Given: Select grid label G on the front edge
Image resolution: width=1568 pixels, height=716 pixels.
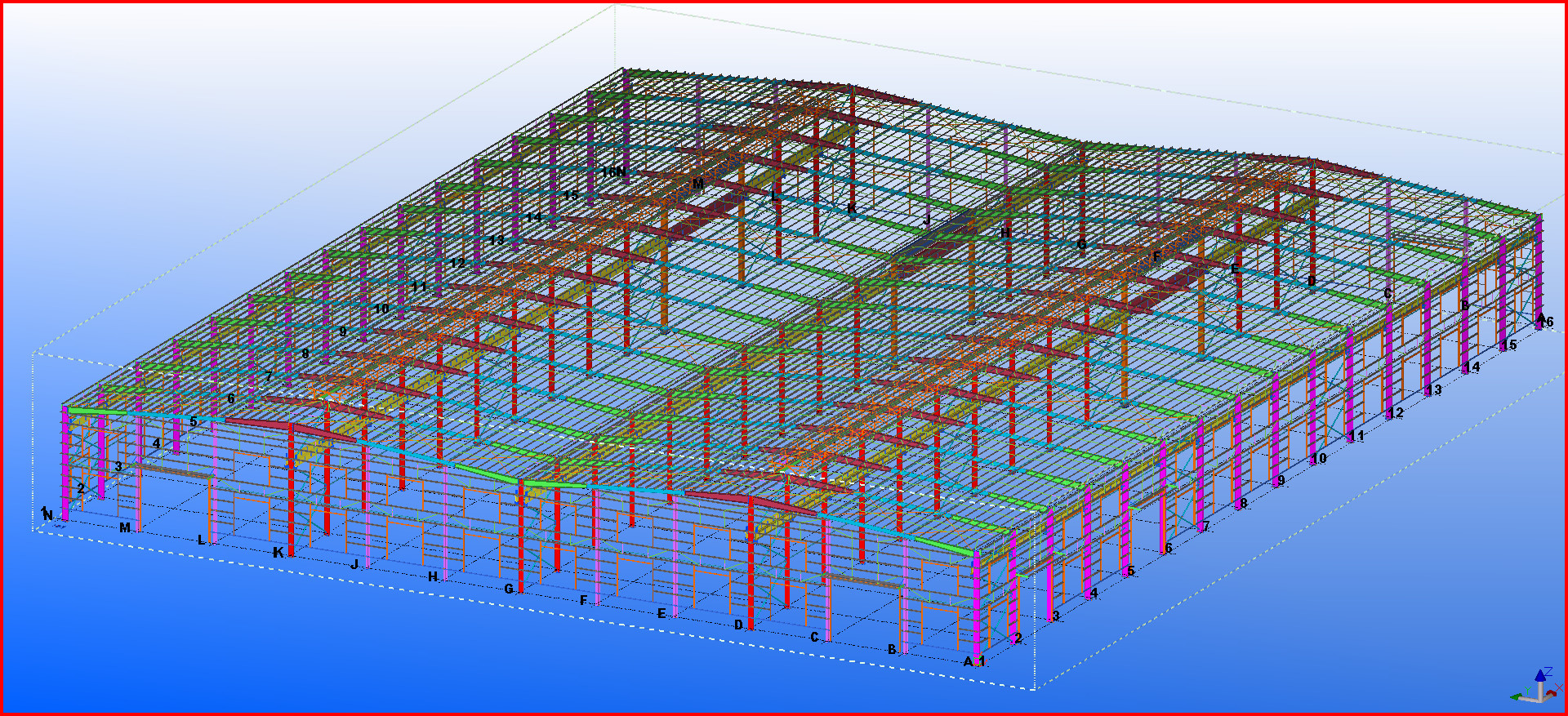Looking at the screenshot, I should (509, 589).
